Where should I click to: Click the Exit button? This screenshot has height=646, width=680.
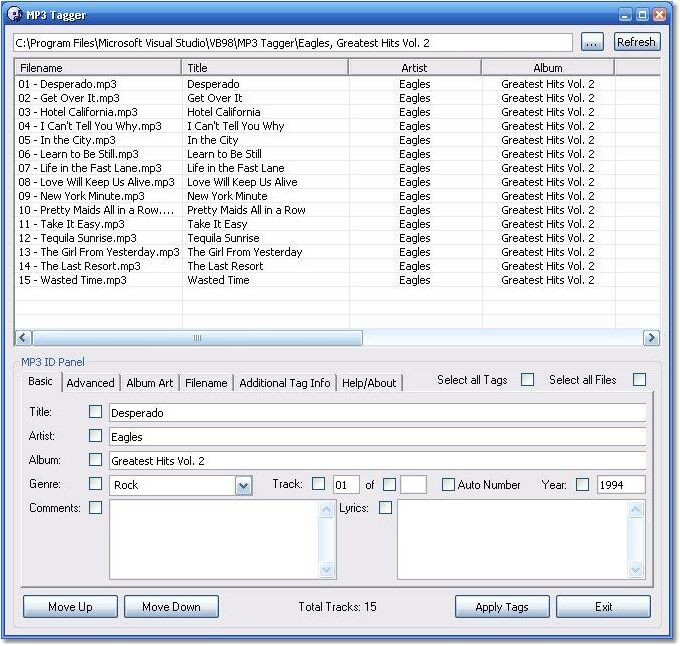pyautogui.click(x=604, y=607)
